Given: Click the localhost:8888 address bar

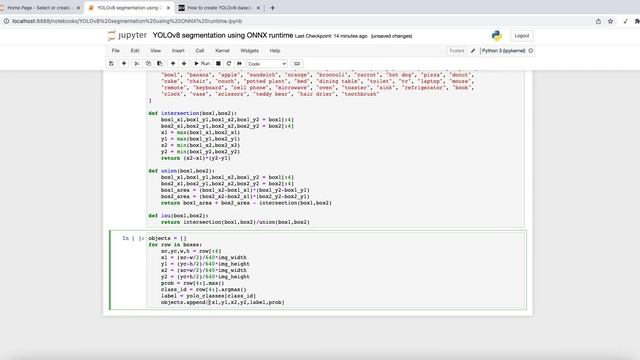Looking at the screenshot, I should tap(127, 21).
